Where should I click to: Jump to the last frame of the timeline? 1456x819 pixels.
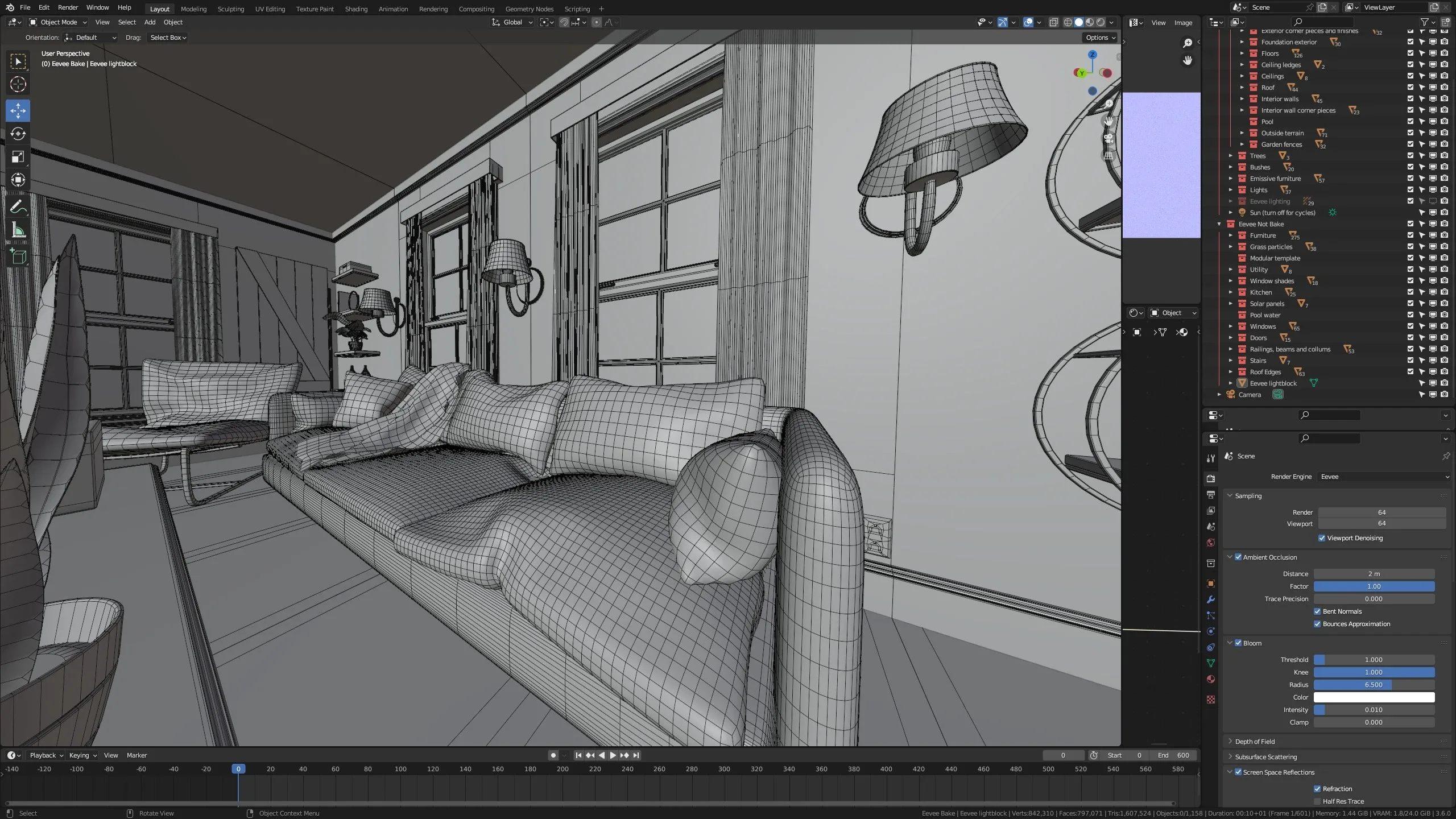(x=635, y=755)
